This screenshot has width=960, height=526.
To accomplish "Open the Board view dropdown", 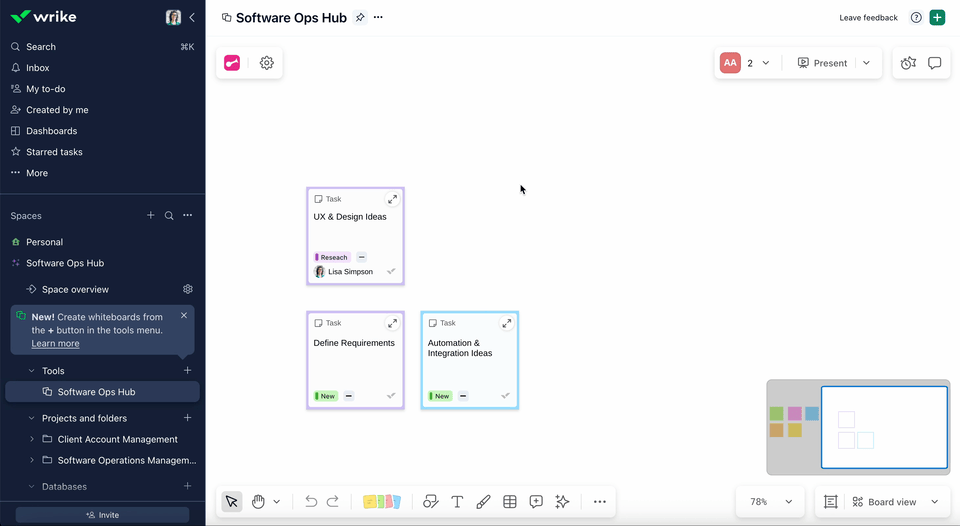I will (x=895, y=502).
